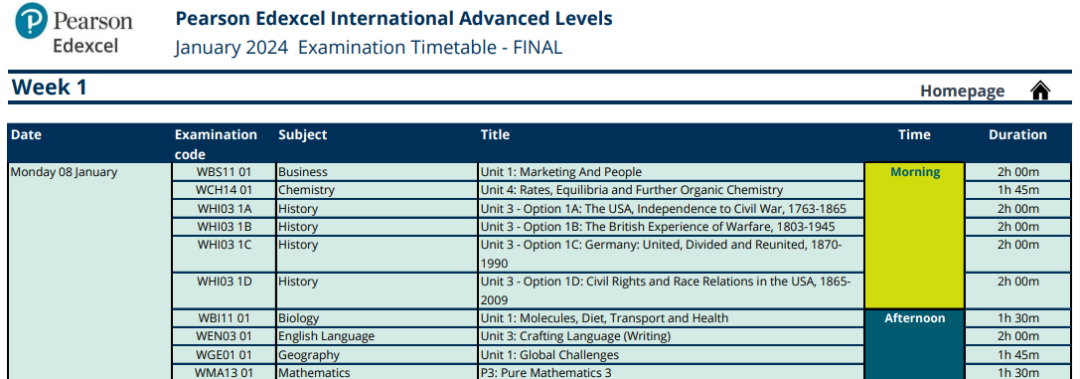Viewport: 1080px width, 379px height.
Task: Click exam code WCH14 01
Action: [224, 190]
